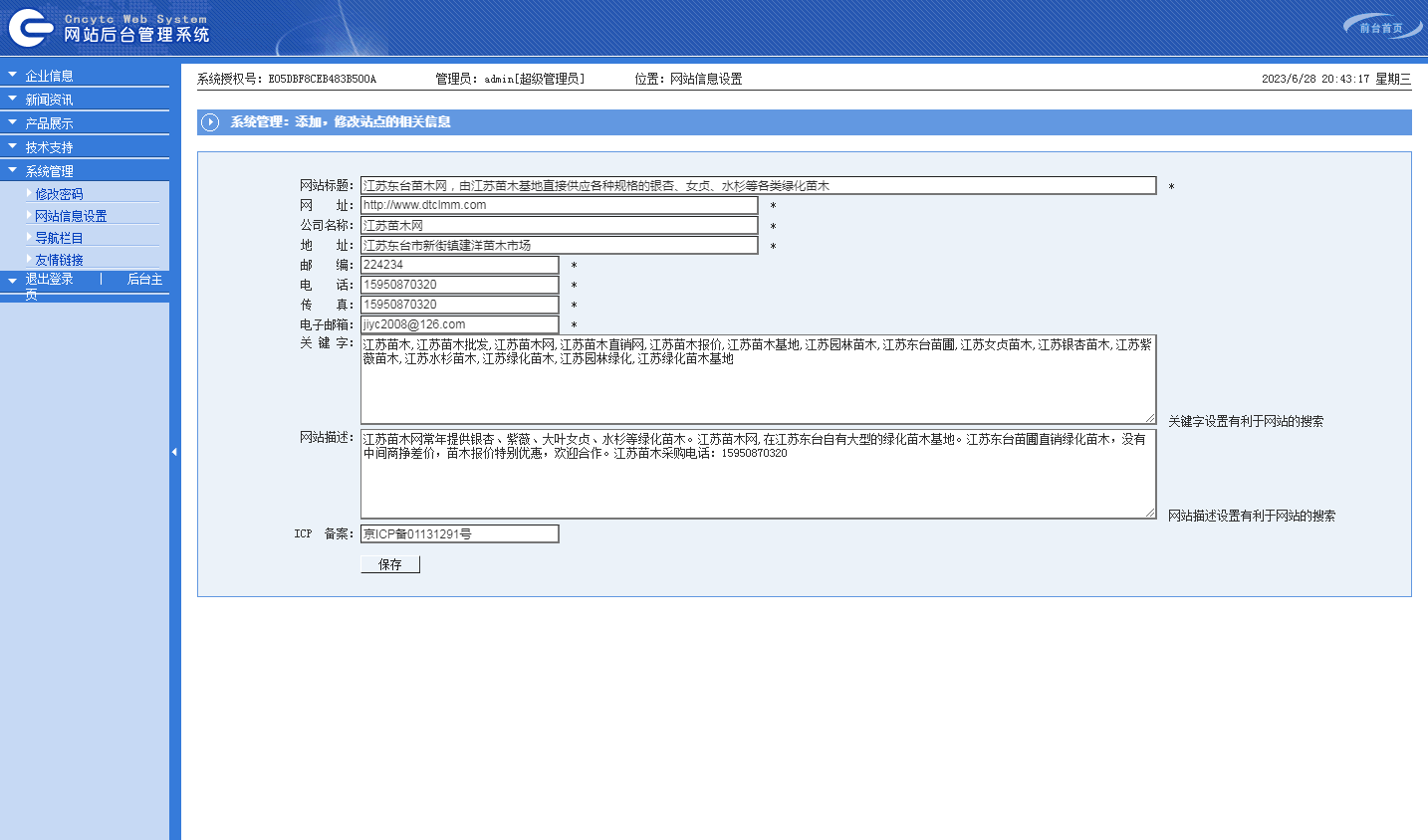
Task: Open the front-end home page icon (前台首页)
Action: point(1381,27)
